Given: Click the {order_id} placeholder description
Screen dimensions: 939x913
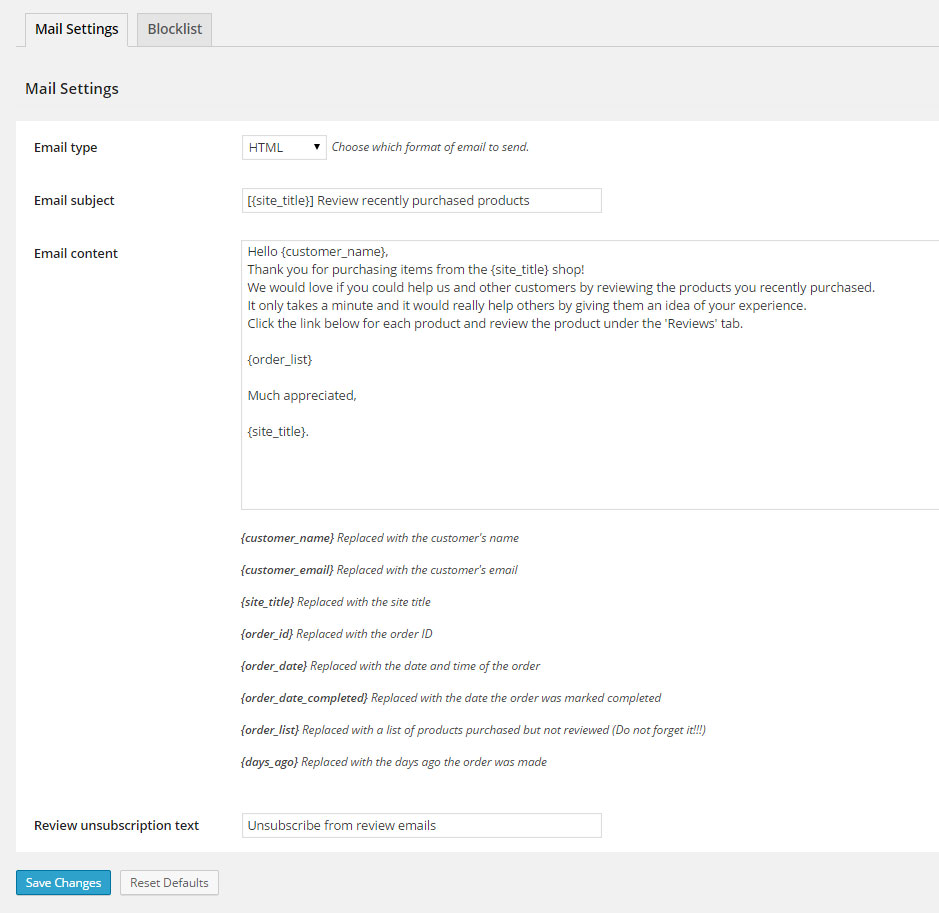Looking at the screenshot, I should (x=336, y=634).
